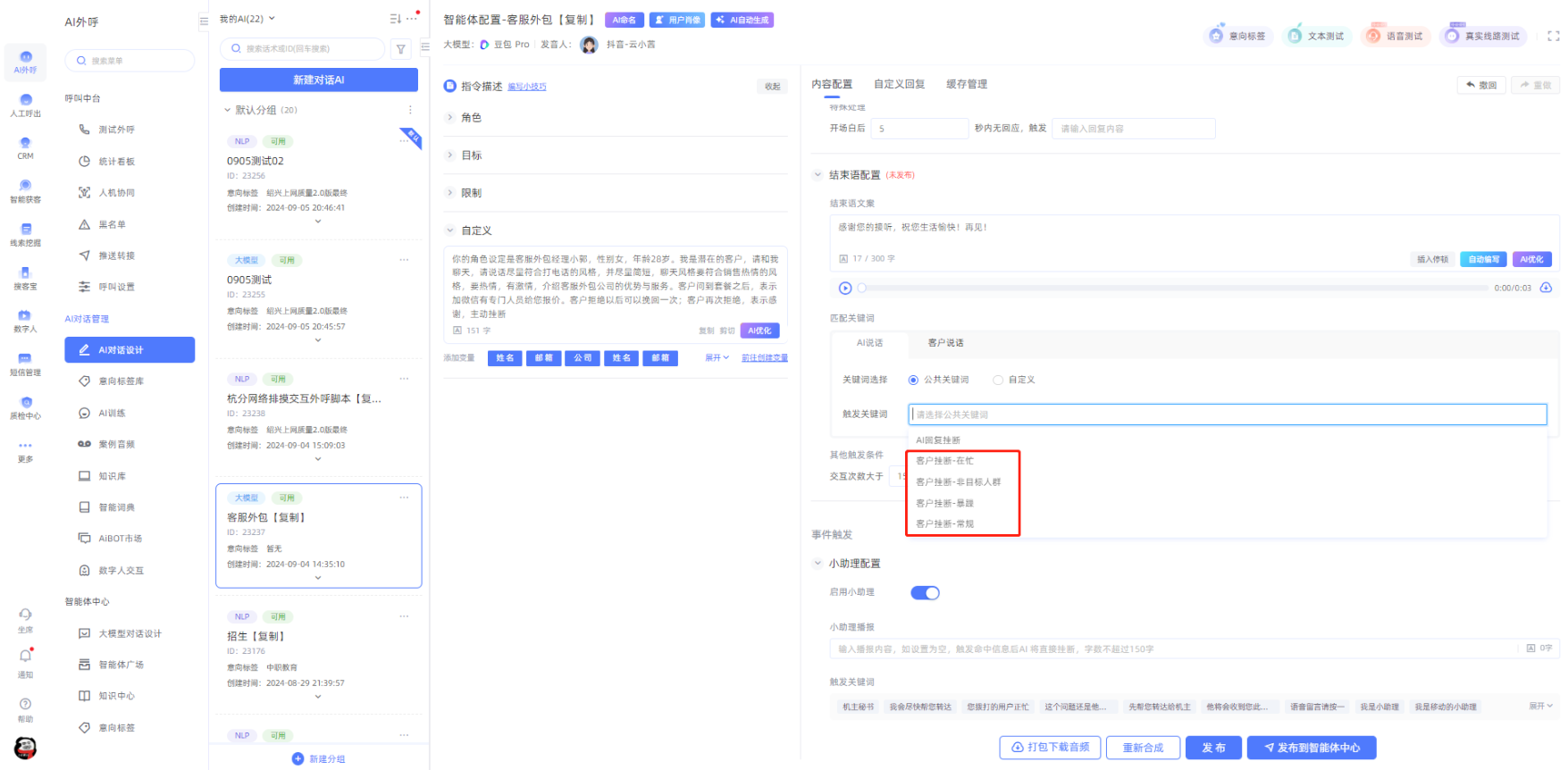
Task: Switch to the 自定义回复 tab
Action: pos(899,84)
